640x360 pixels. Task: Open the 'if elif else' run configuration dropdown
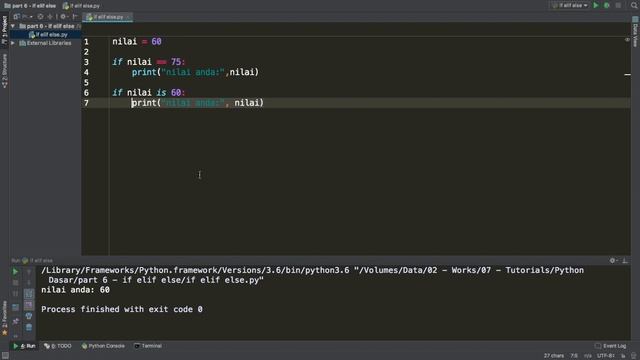(x=570, y=5)
